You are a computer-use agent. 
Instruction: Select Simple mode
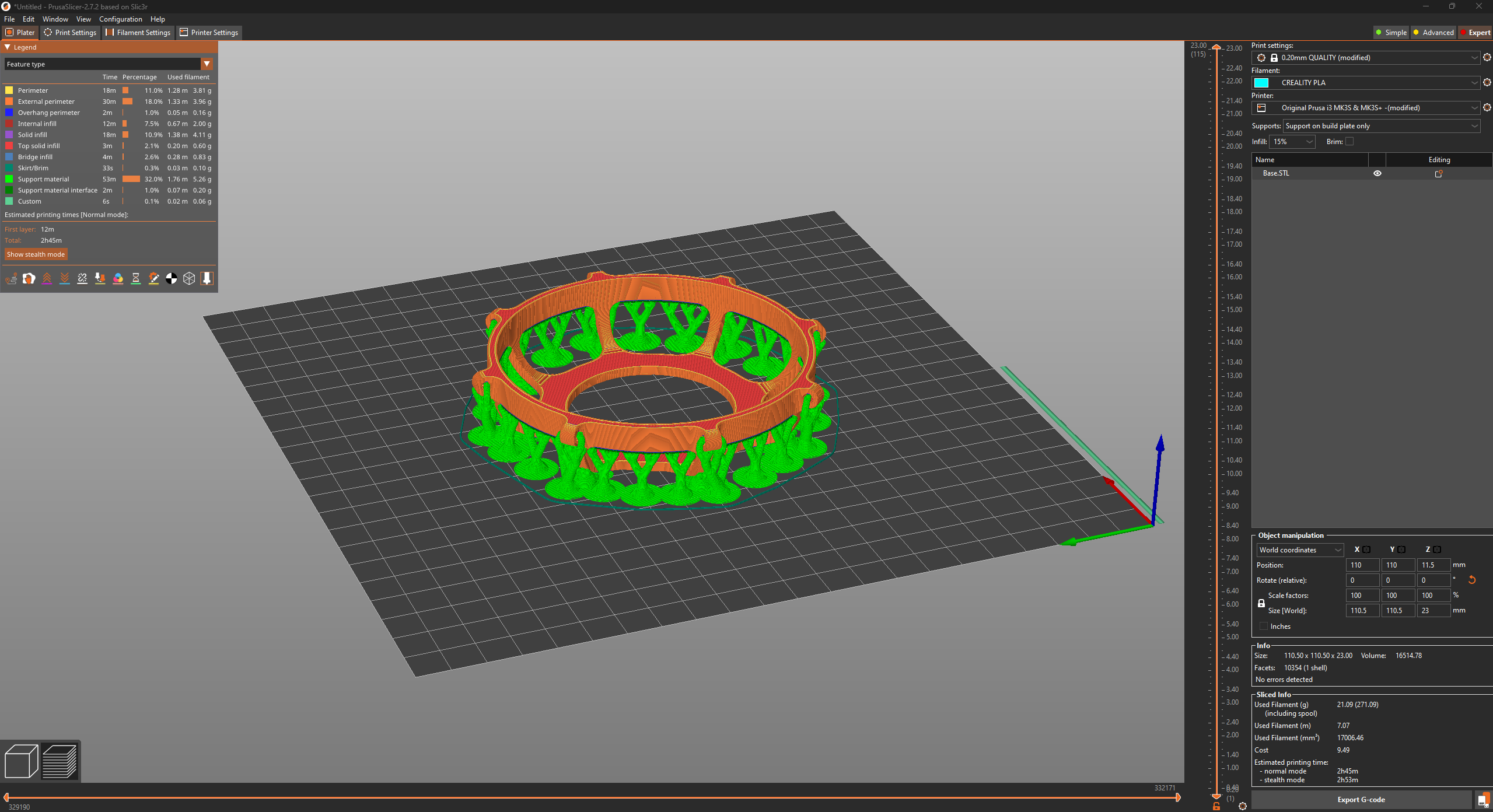(x=1391, y=33)
